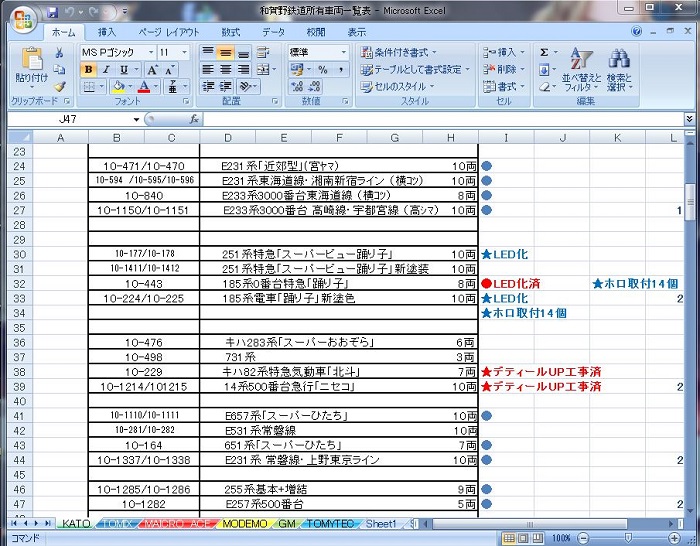The height and width of the screenshot is (546, 700).
Task: Click accounting number format icon
Action: [296, 69]
